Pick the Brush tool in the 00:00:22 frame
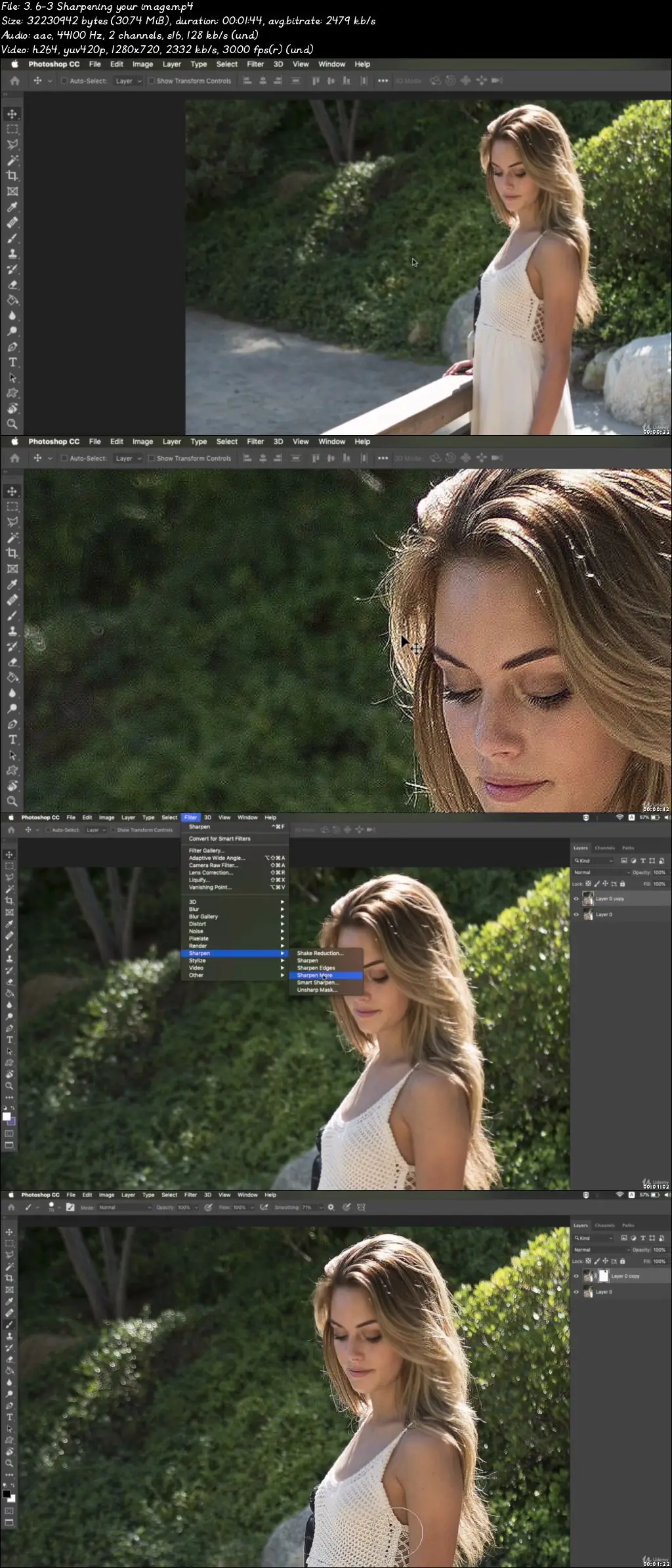This screenshot has height=1568, width=672. click(x=12, y=238)
